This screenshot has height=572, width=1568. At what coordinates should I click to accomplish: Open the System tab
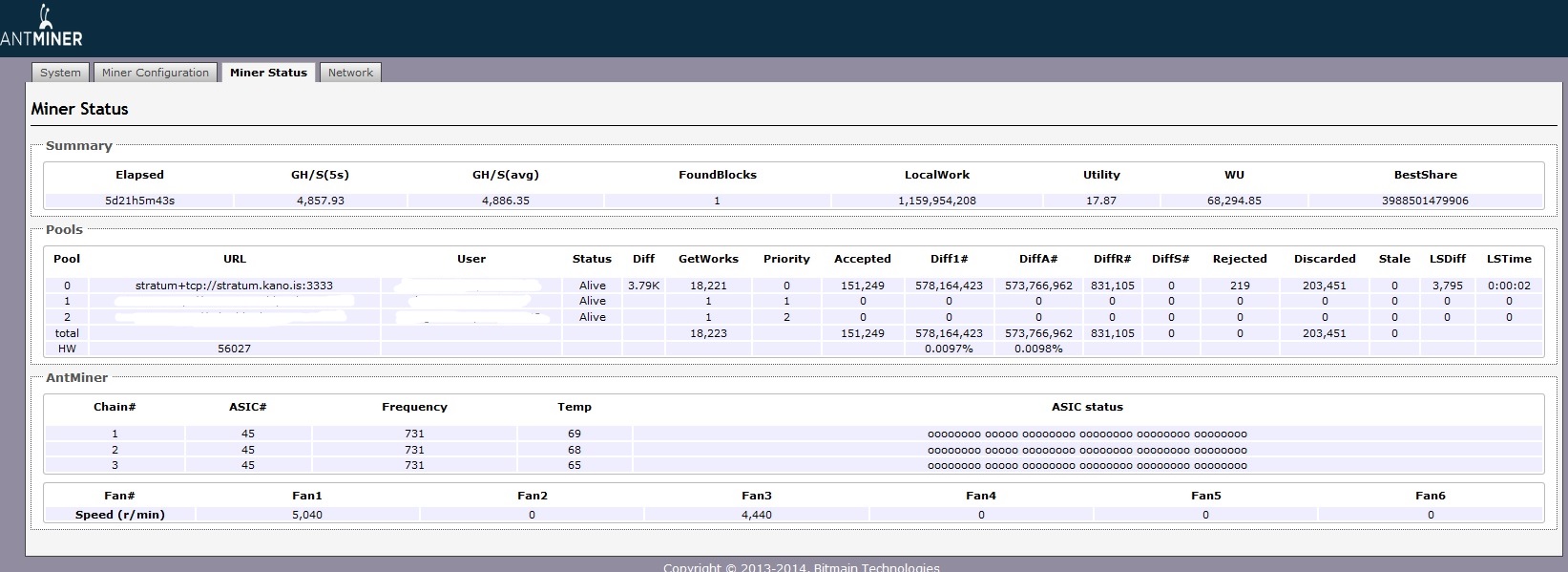pos(60,73)
